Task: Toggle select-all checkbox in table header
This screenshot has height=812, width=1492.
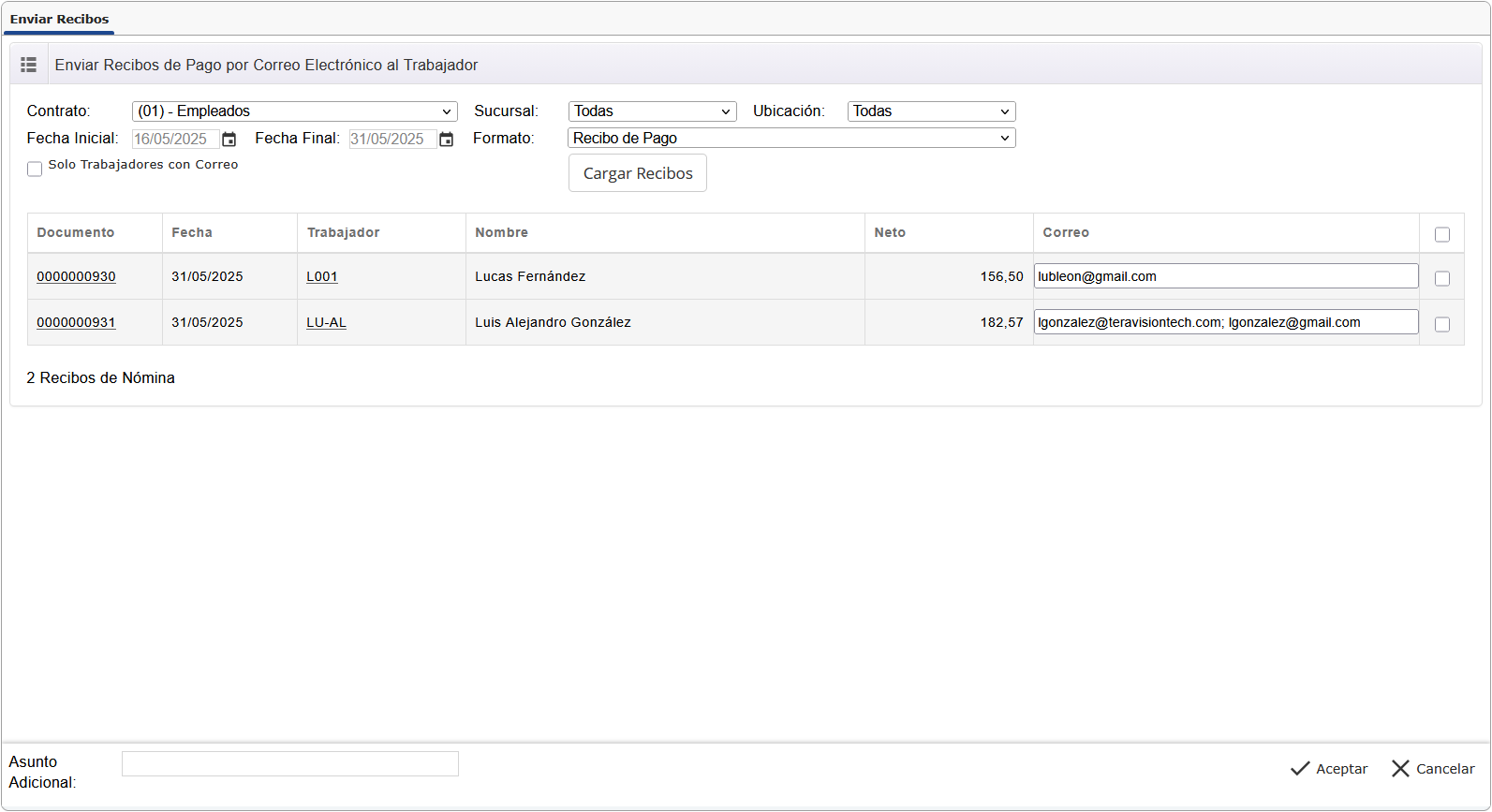Action: pos(1442,234)
